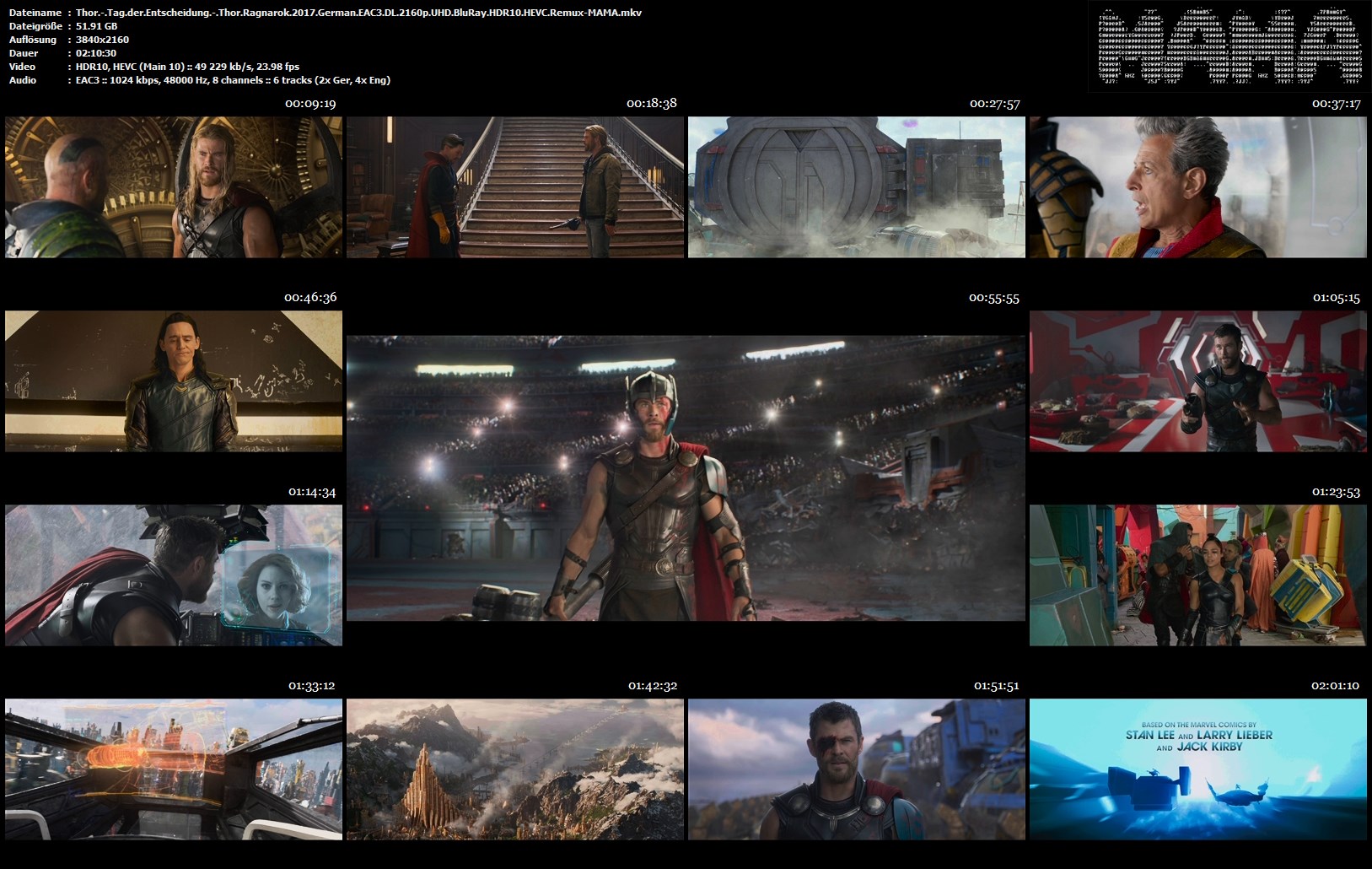Open the cockpit video-call thumbnail at 01:14:34
Image resolution: width=1372 pixels, height=869 pixels.
[174, 575]
